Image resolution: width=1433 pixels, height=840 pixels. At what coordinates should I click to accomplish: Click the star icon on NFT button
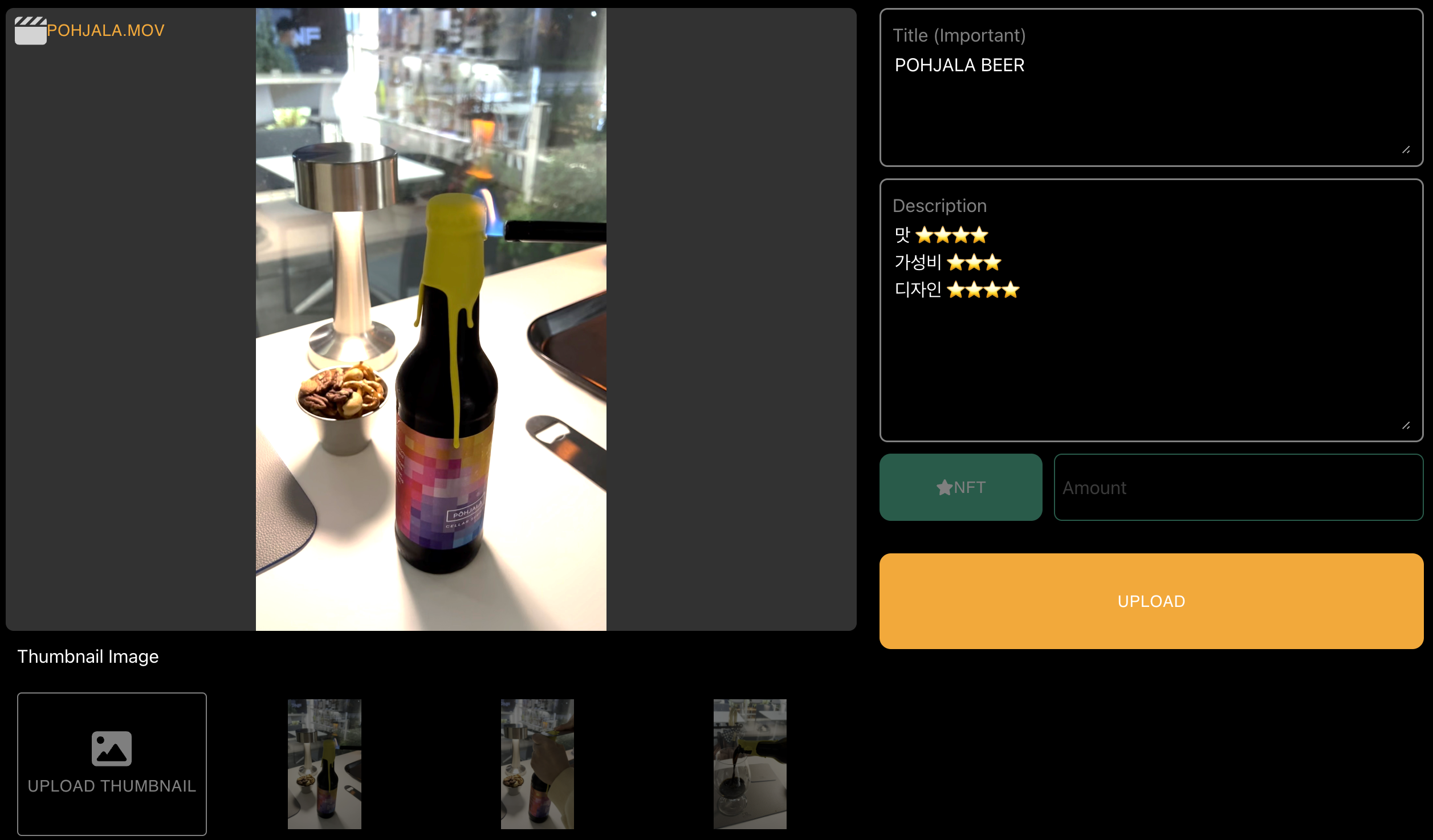pyautogui.click(x=944, y=487)
